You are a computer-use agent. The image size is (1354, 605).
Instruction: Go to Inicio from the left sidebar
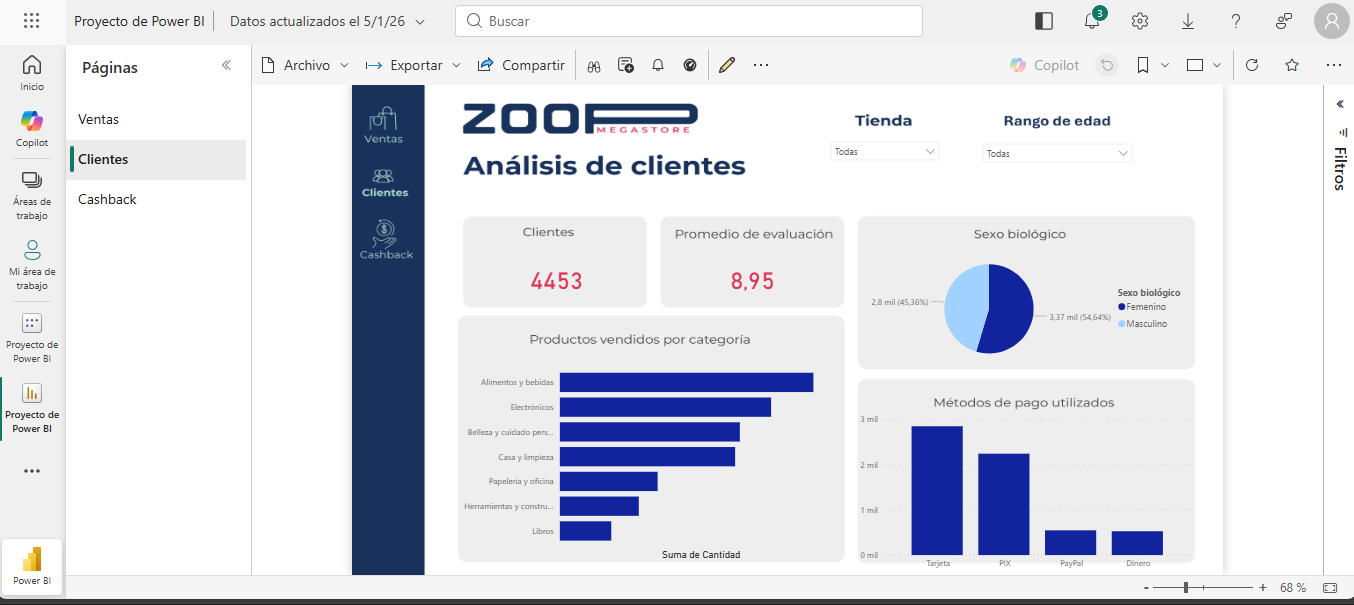point(31,71)
